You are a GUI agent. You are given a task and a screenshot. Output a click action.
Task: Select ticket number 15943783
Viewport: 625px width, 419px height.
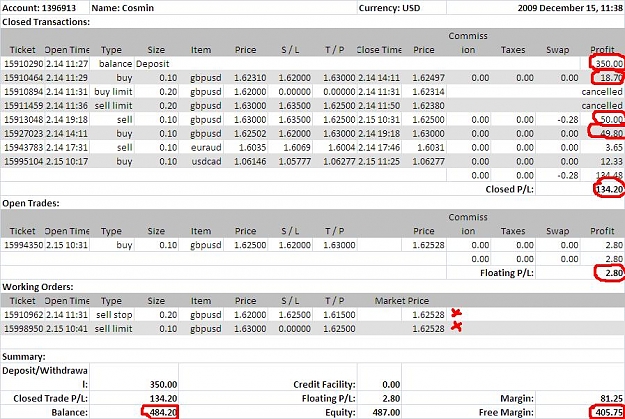pos(24,148)
